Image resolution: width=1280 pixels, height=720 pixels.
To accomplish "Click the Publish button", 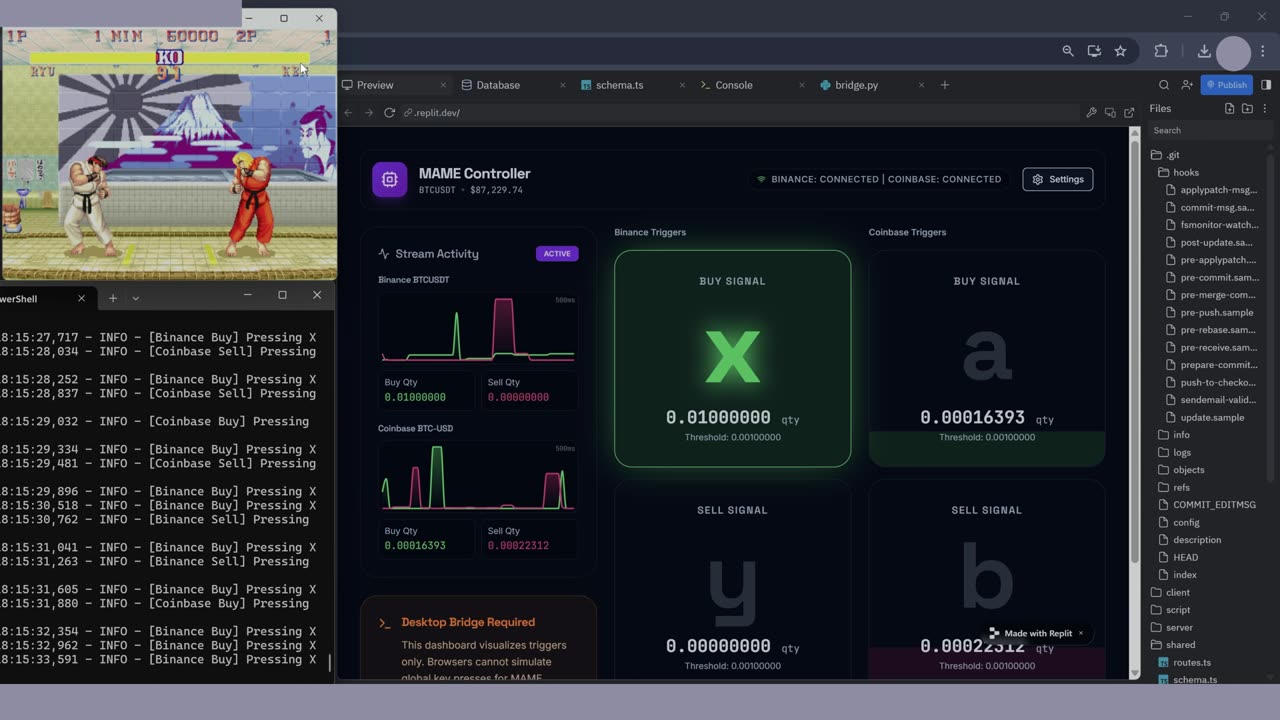I will pyautogui.click(x=1226, y=85).
